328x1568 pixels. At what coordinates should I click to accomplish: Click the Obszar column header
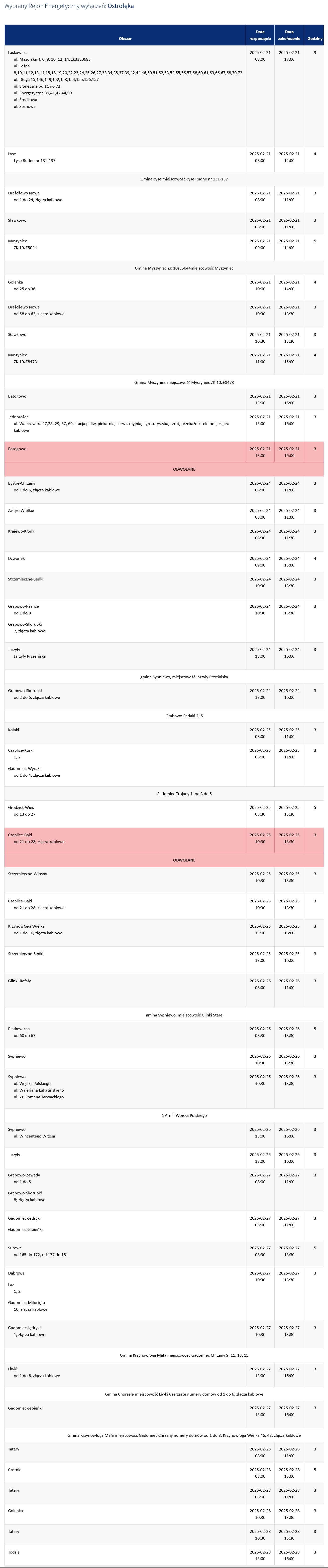[125, 38]
